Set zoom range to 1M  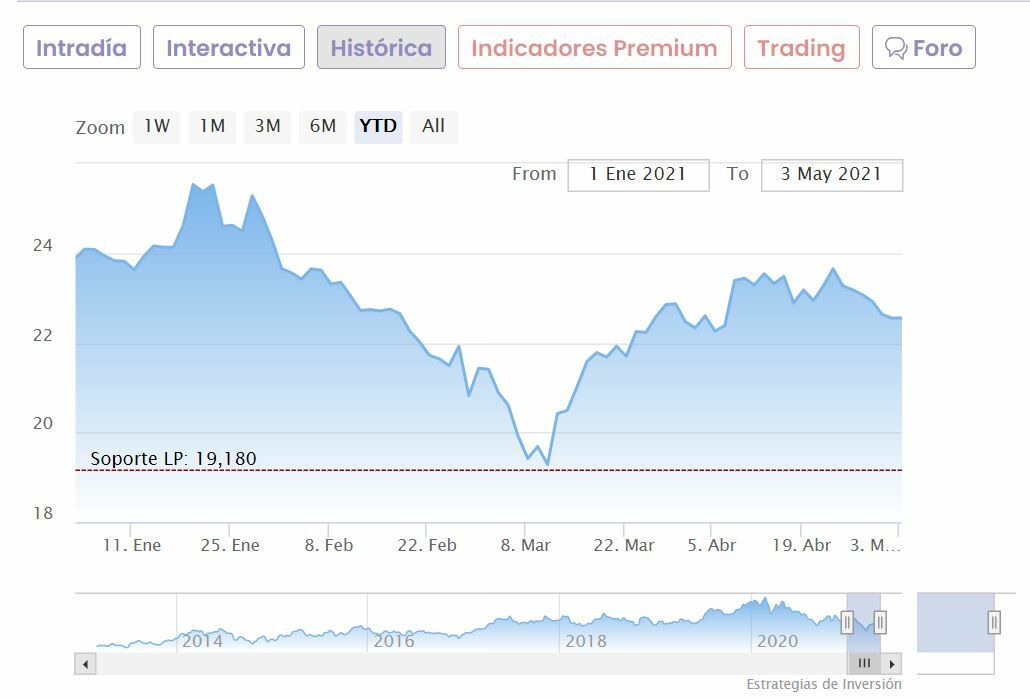pyautogui.click(x=212, y=126)
